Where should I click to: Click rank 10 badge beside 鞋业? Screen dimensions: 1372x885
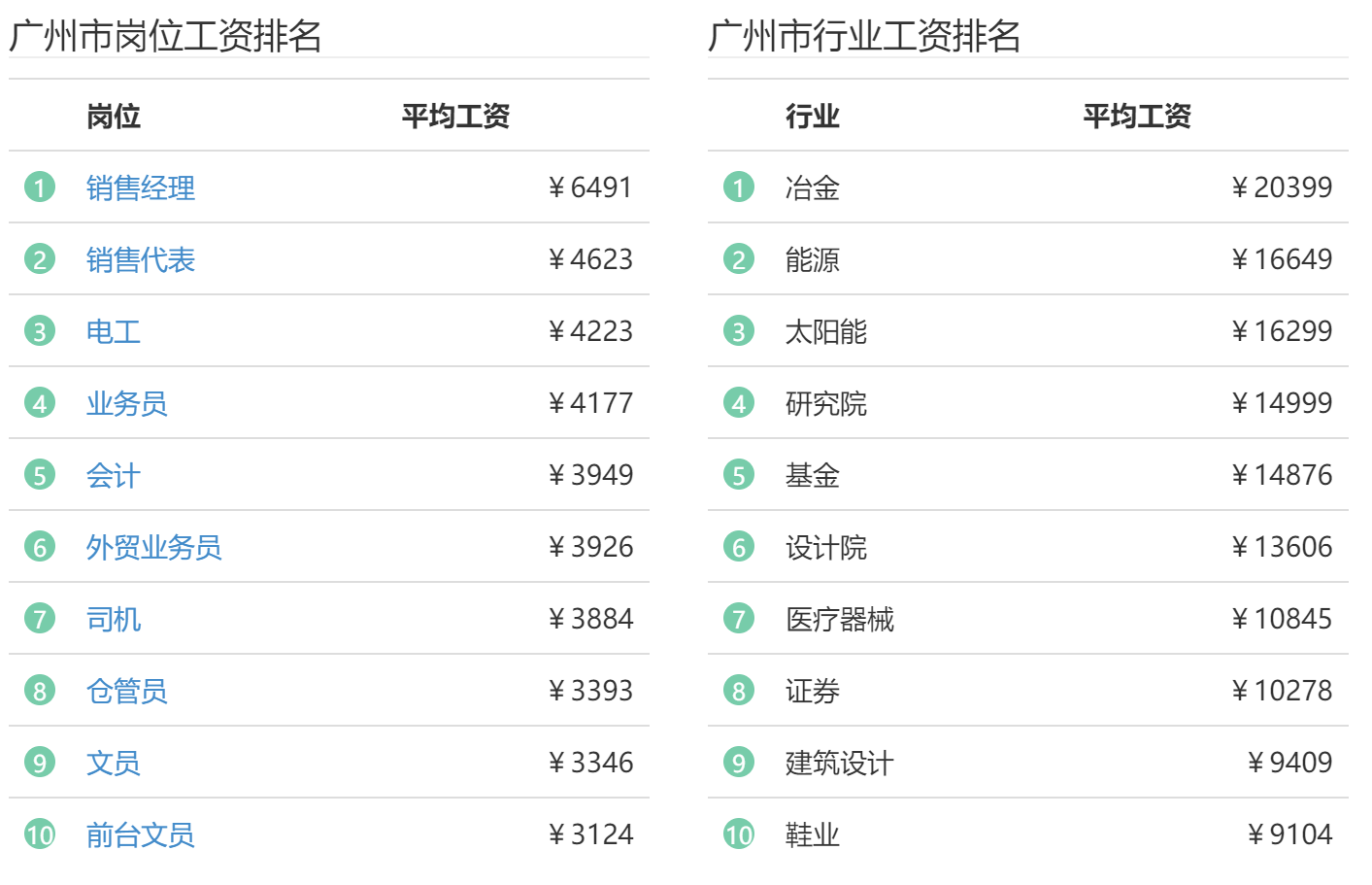pyautogui.click(x=739, y=834)
